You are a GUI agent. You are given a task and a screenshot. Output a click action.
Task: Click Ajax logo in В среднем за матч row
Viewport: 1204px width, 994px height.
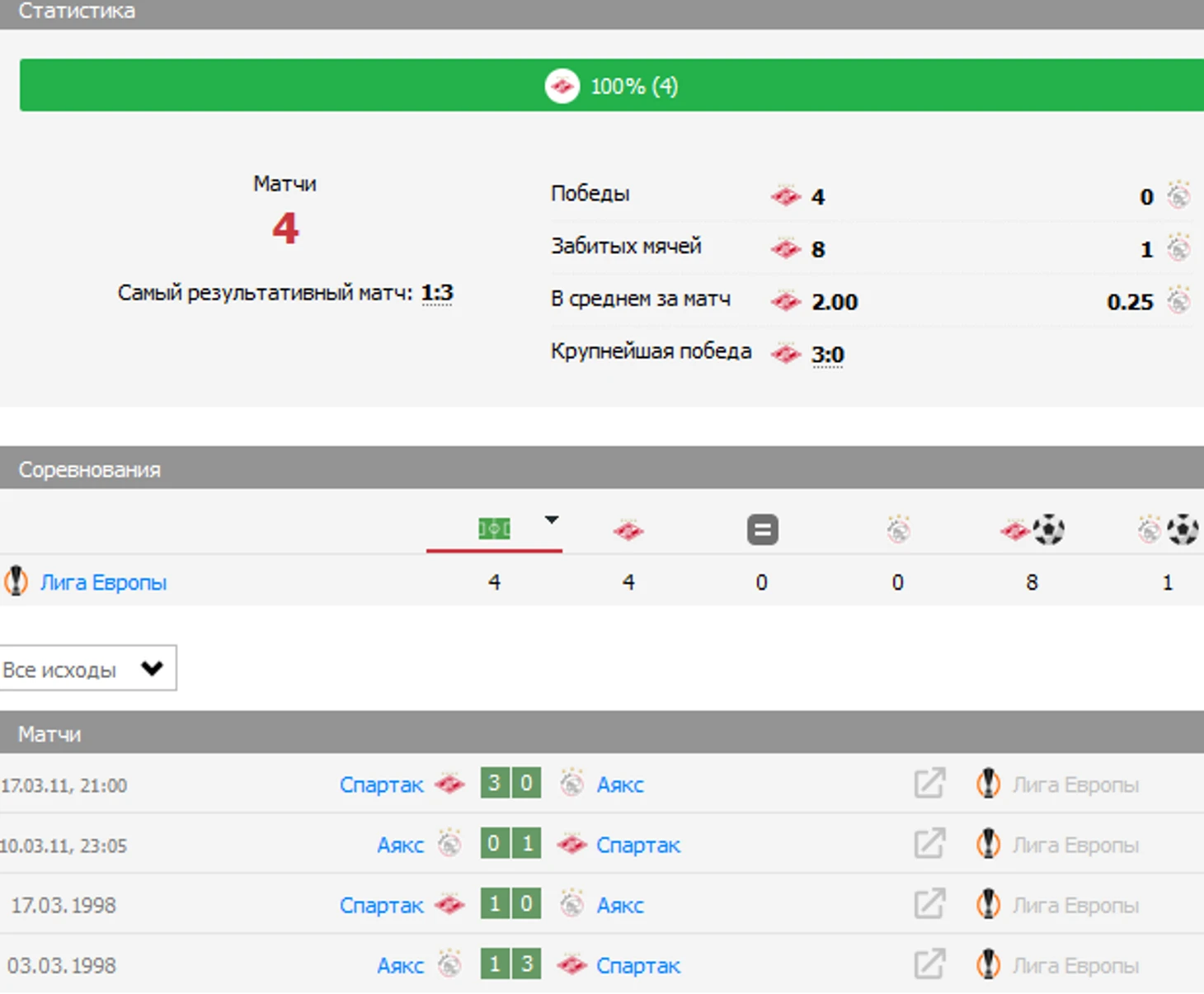pos(1178,301)
